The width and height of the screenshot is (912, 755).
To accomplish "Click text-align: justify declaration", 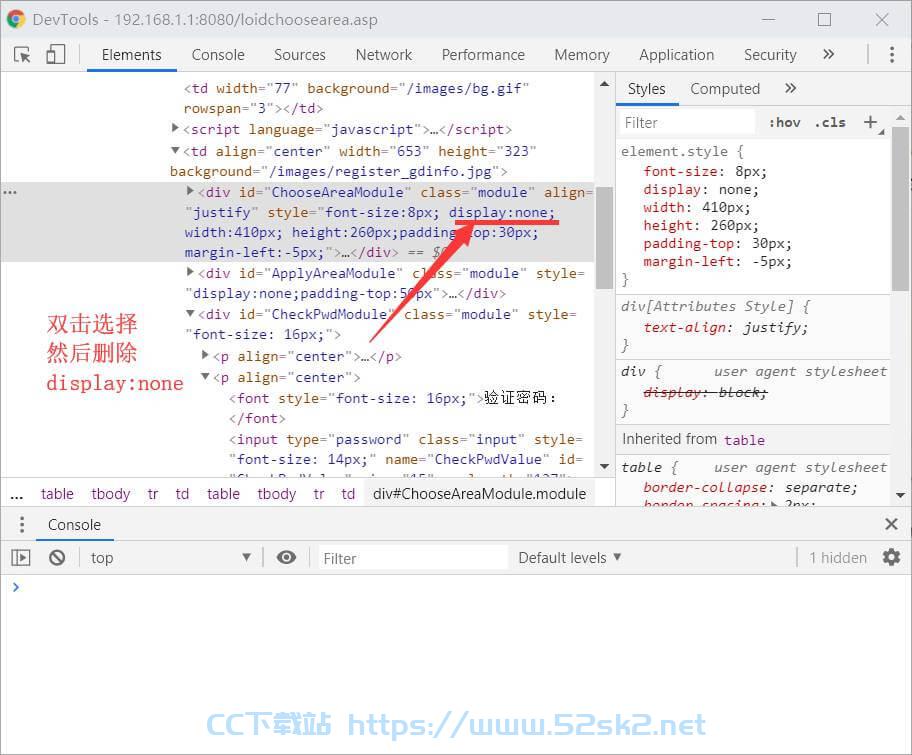I will point(725,327).
